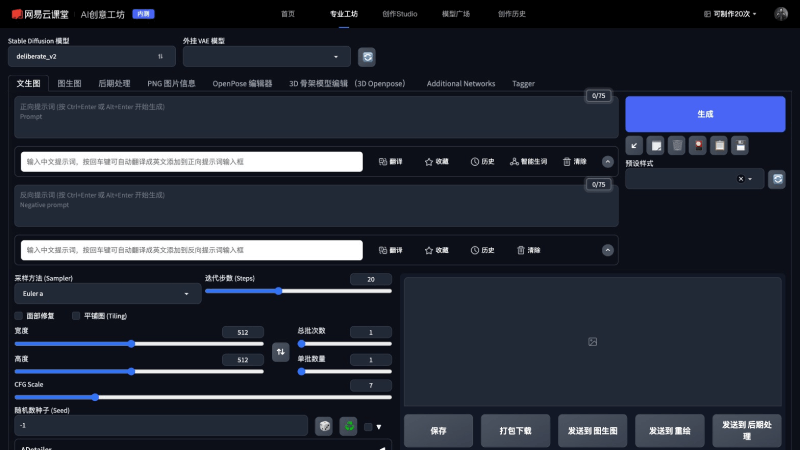This screenshot has width=800, height=450.
Task: Open 模型广场 in the top navigation
Action: point(456,14)
